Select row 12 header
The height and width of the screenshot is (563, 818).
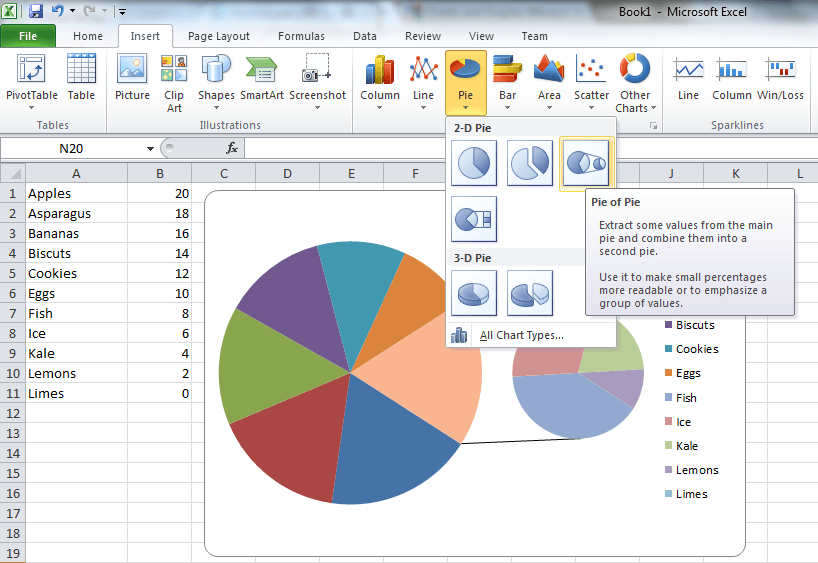tap(13, 414)
